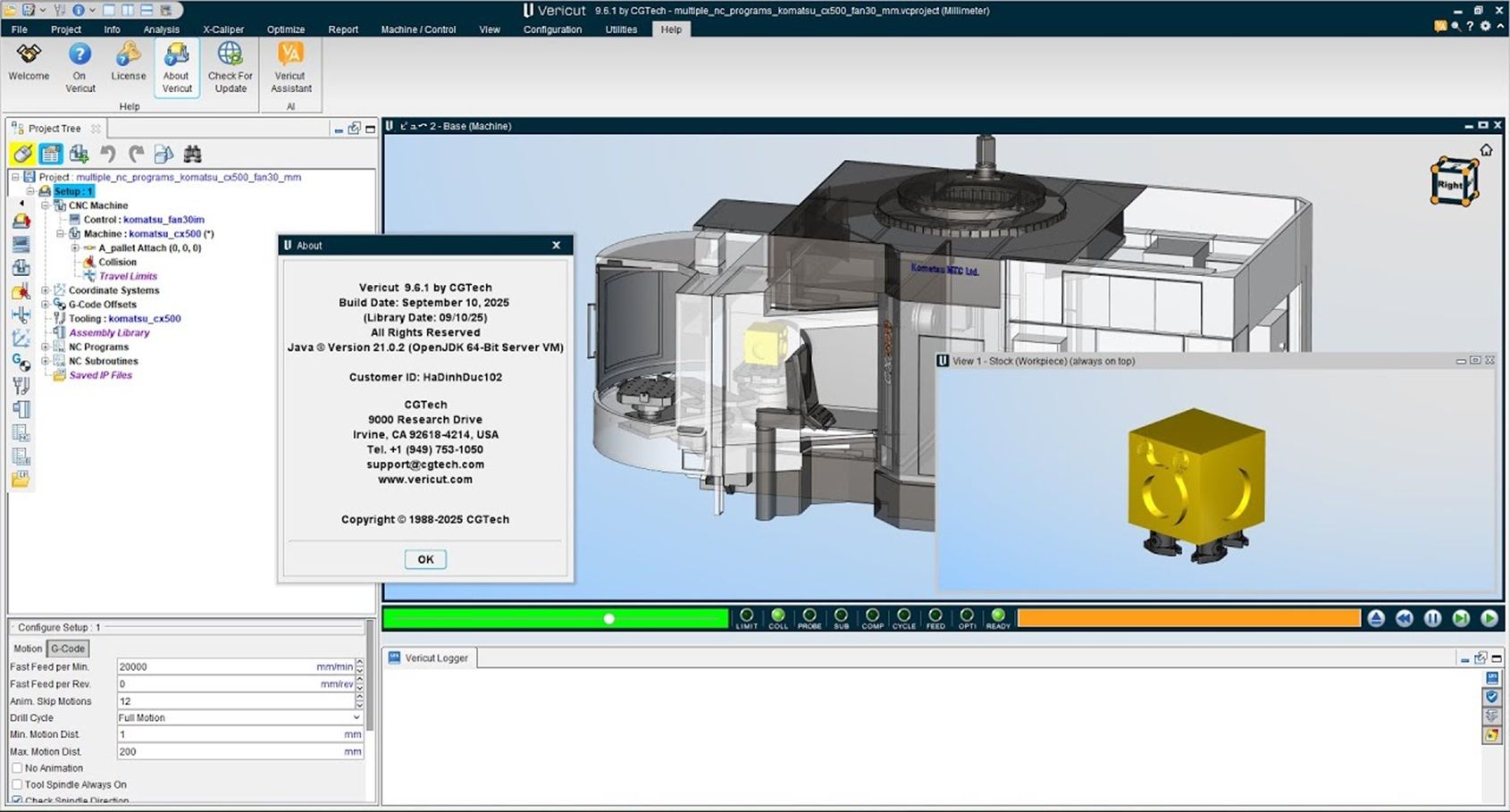Click the coordinate system axis icon in left sidebar

click(x=21, y=338)
